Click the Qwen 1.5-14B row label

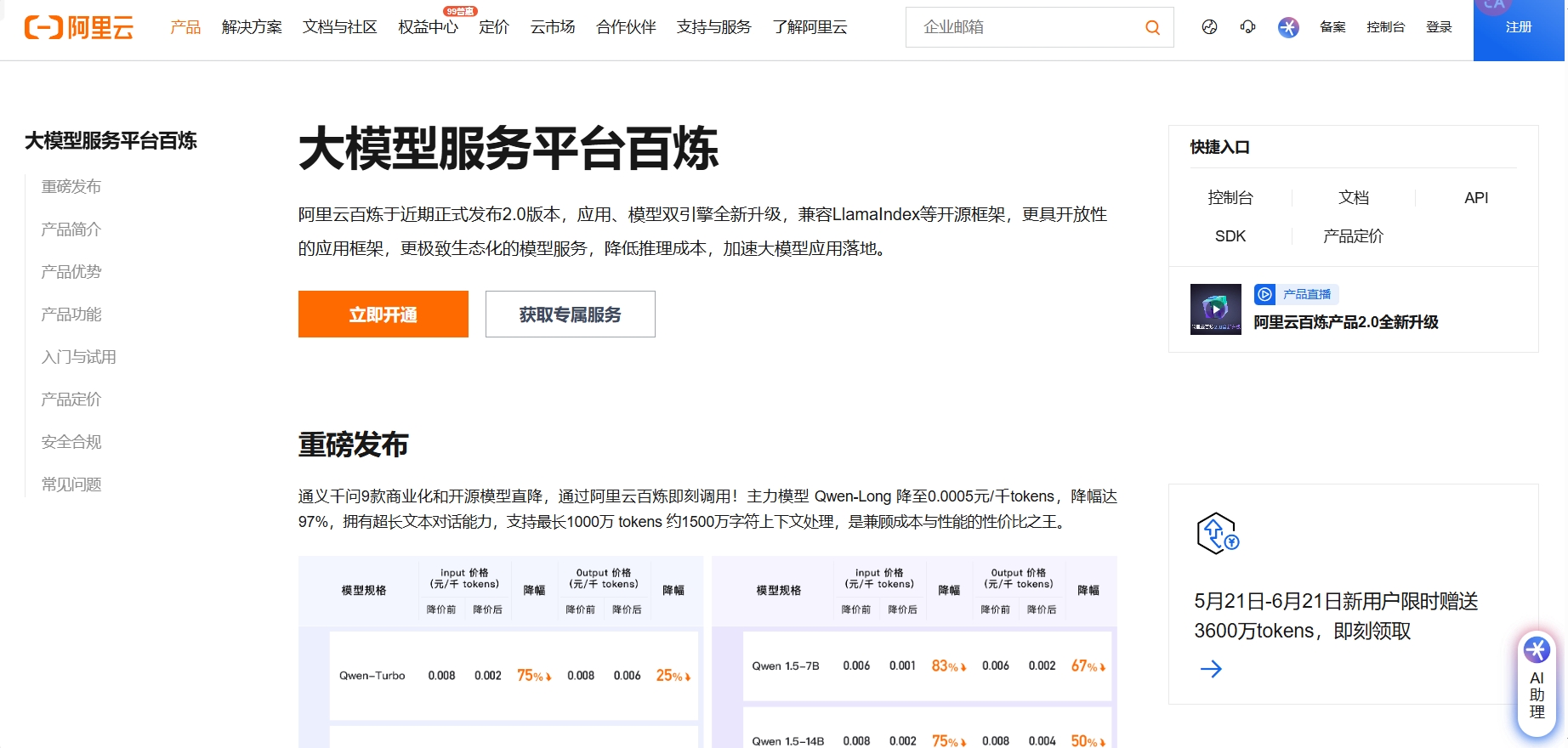(x=788, y=741)
